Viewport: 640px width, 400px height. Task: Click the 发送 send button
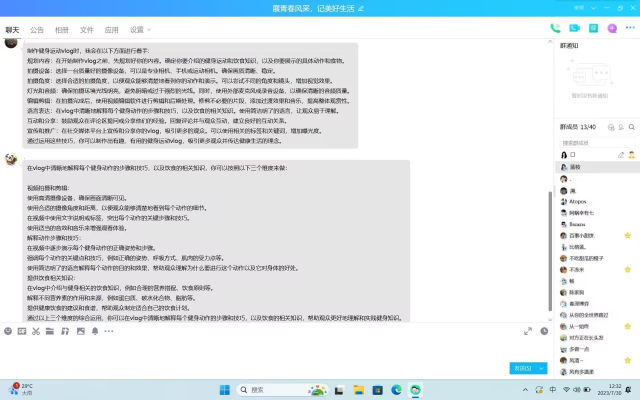pos(521,368)
